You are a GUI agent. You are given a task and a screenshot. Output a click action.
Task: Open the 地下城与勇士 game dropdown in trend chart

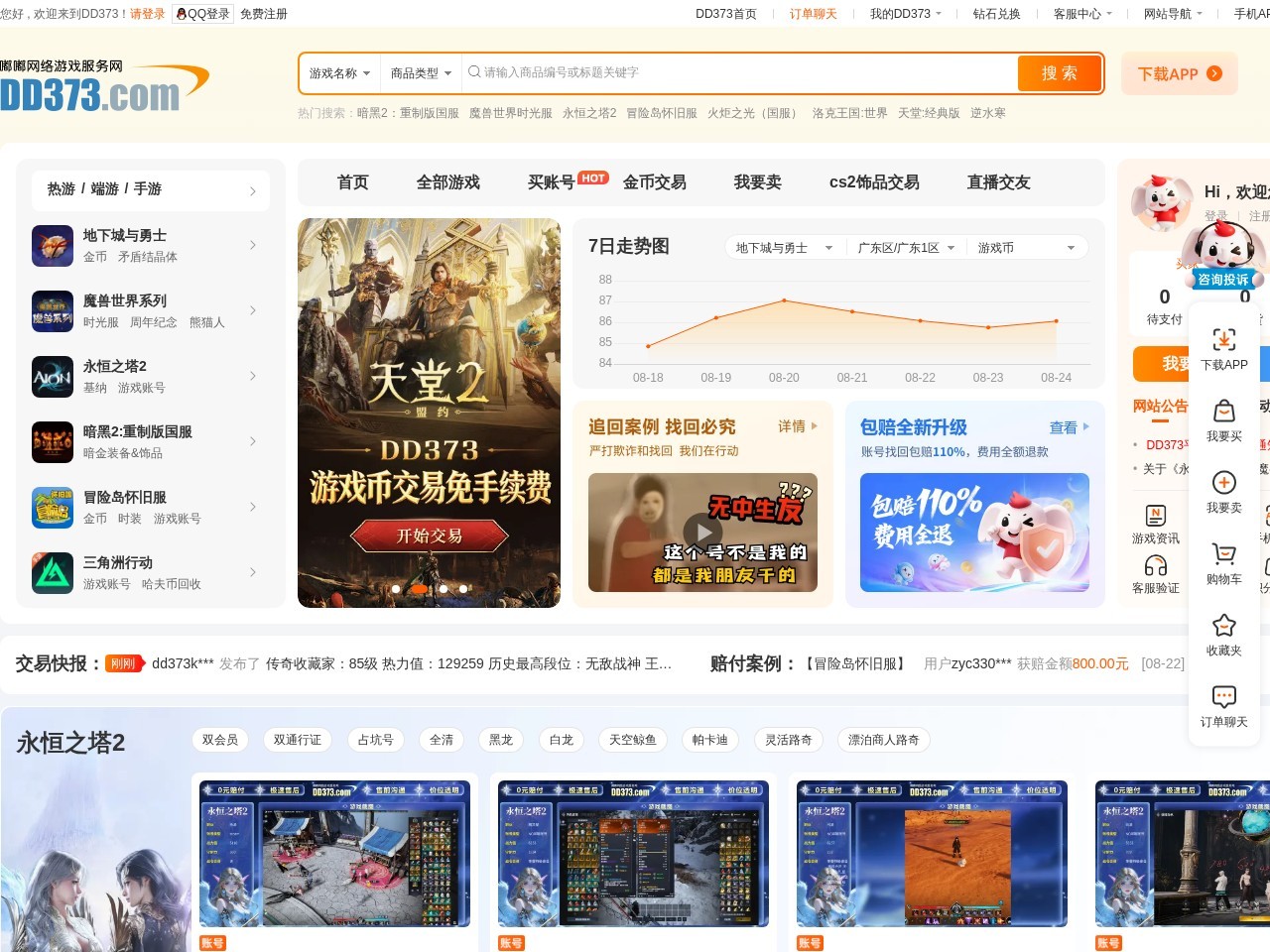(784, 248)
